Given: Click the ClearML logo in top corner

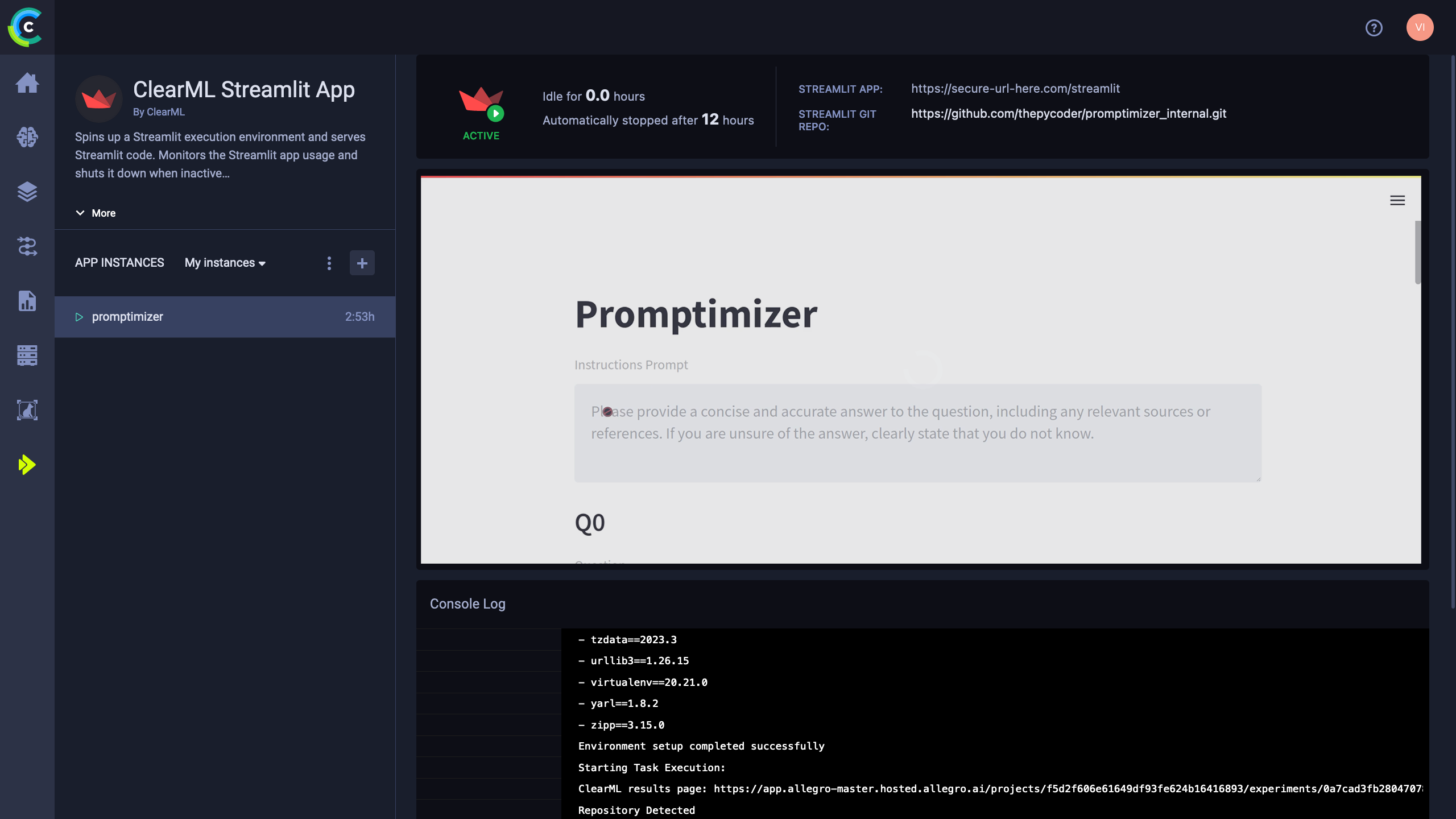Looking at the screenshot, I should click(x=26, y=27).
